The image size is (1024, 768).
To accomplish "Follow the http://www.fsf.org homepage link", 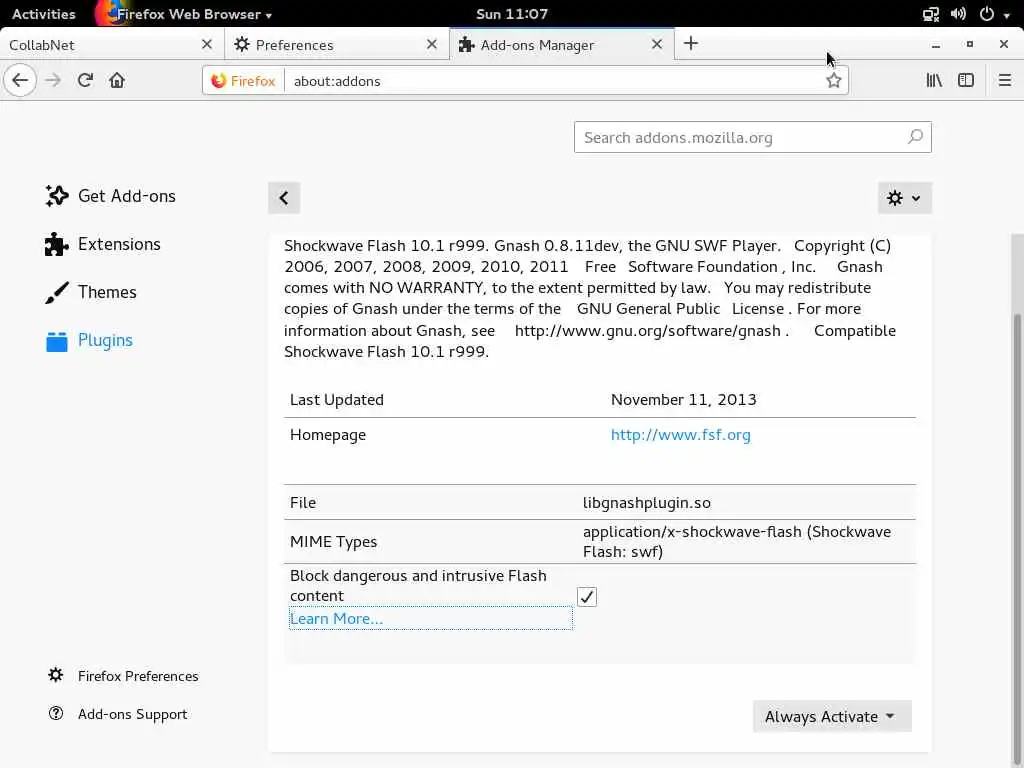I will [680, 435].
